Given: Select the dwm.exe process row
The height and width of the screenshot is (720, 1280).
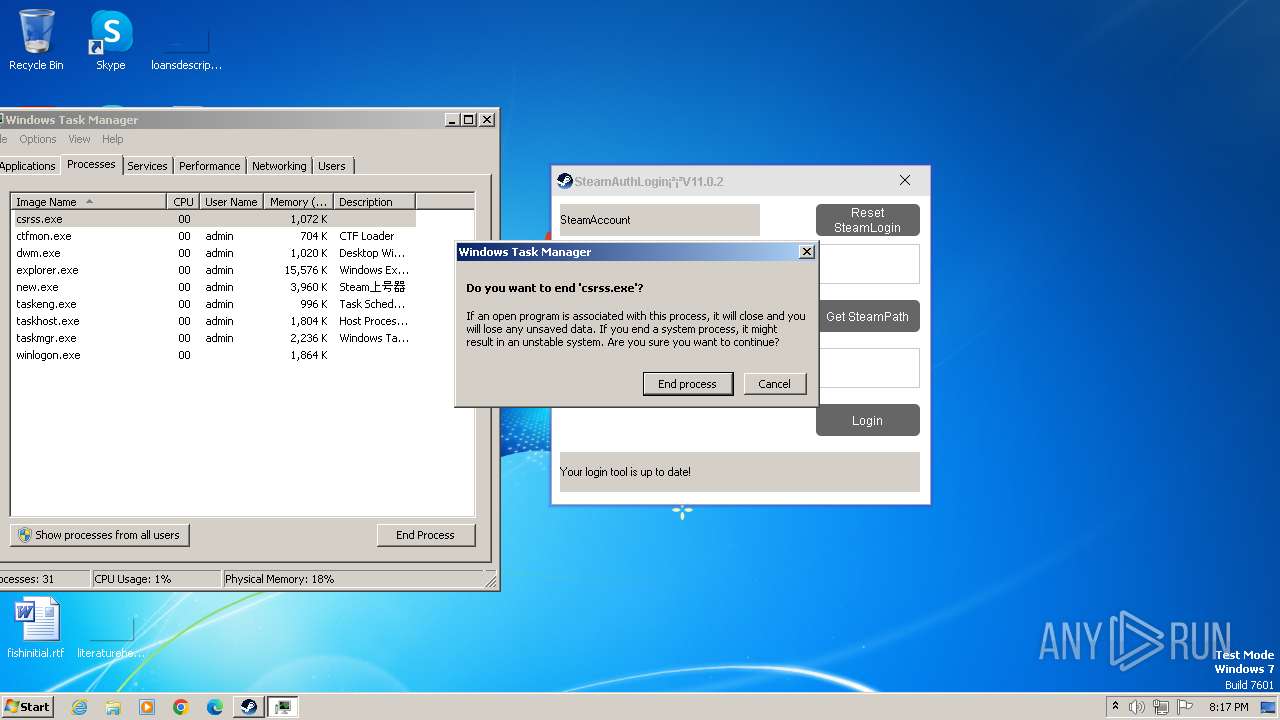Looking at the screenshot, I should point(213,253).
